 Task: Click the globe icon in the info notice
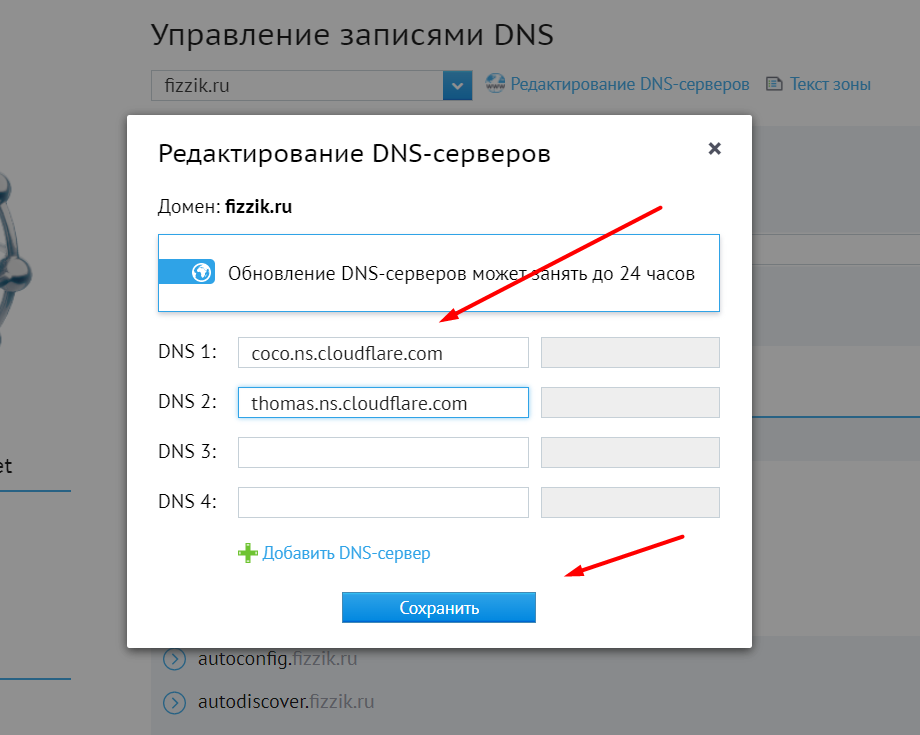pos(201,272)
